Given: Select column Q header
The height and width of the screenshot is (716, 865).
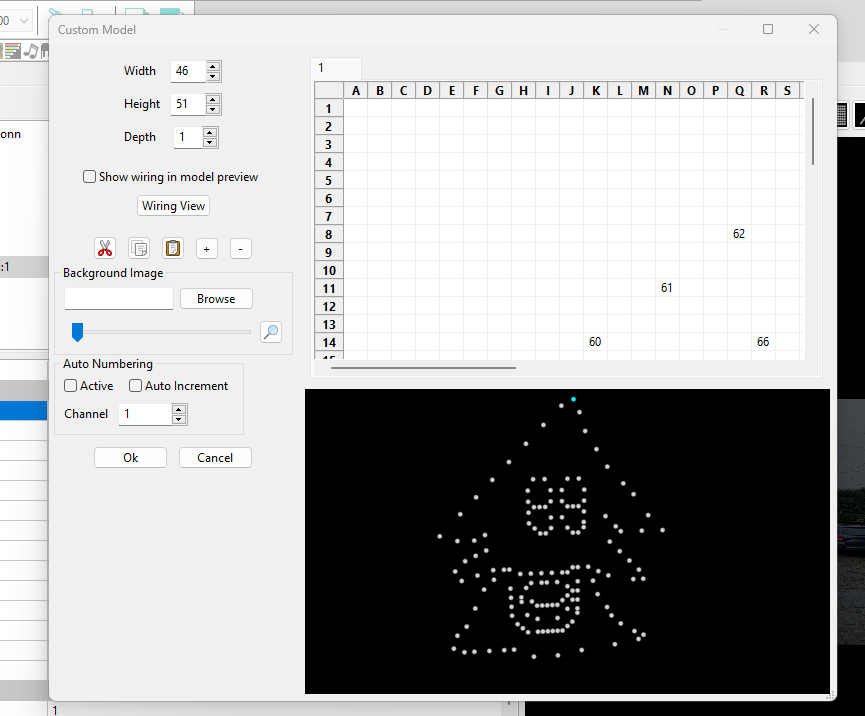Looking at the screenshot, I should click(x=739, y=90).
